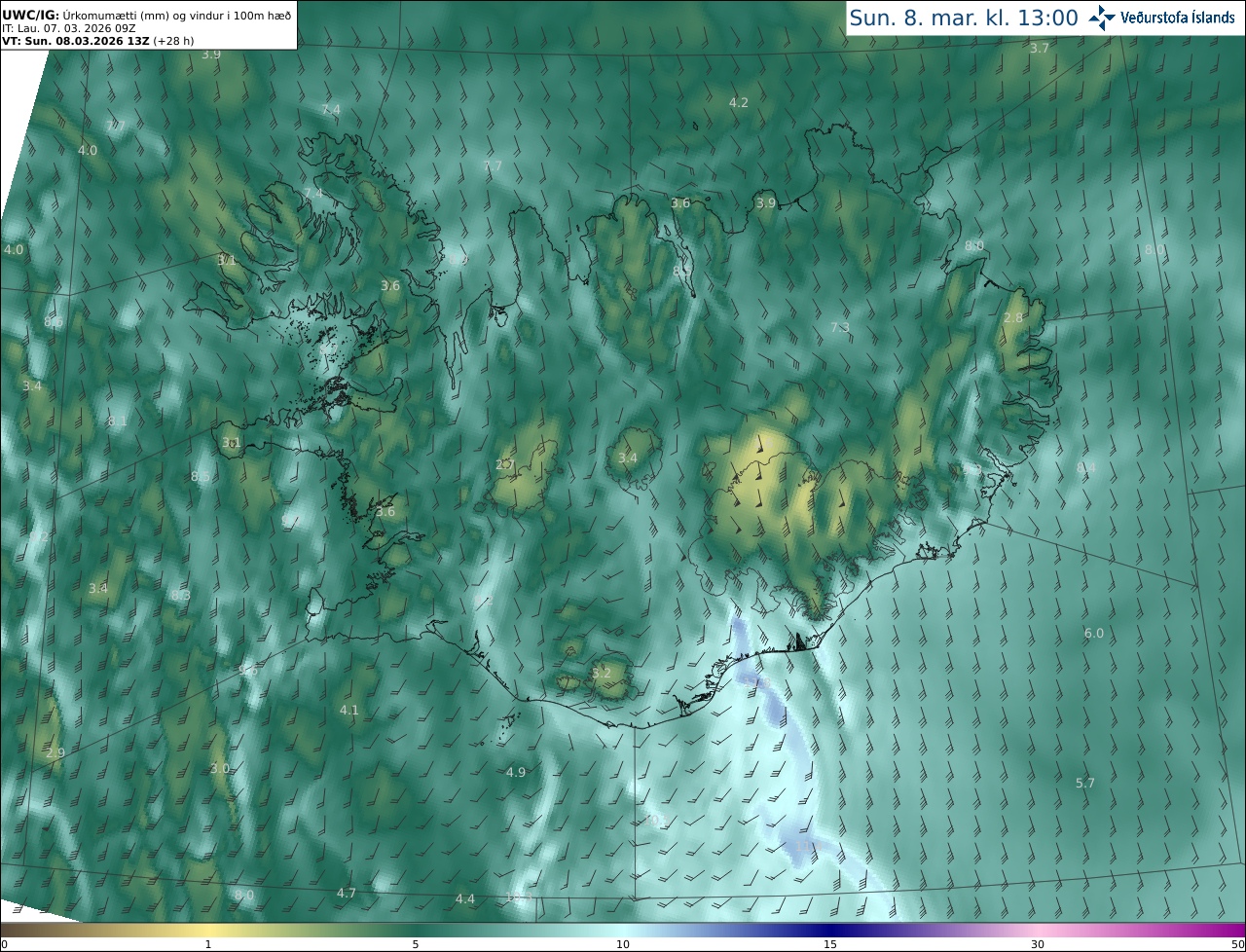Click the 4.1 value on the map

pos(348,711)
